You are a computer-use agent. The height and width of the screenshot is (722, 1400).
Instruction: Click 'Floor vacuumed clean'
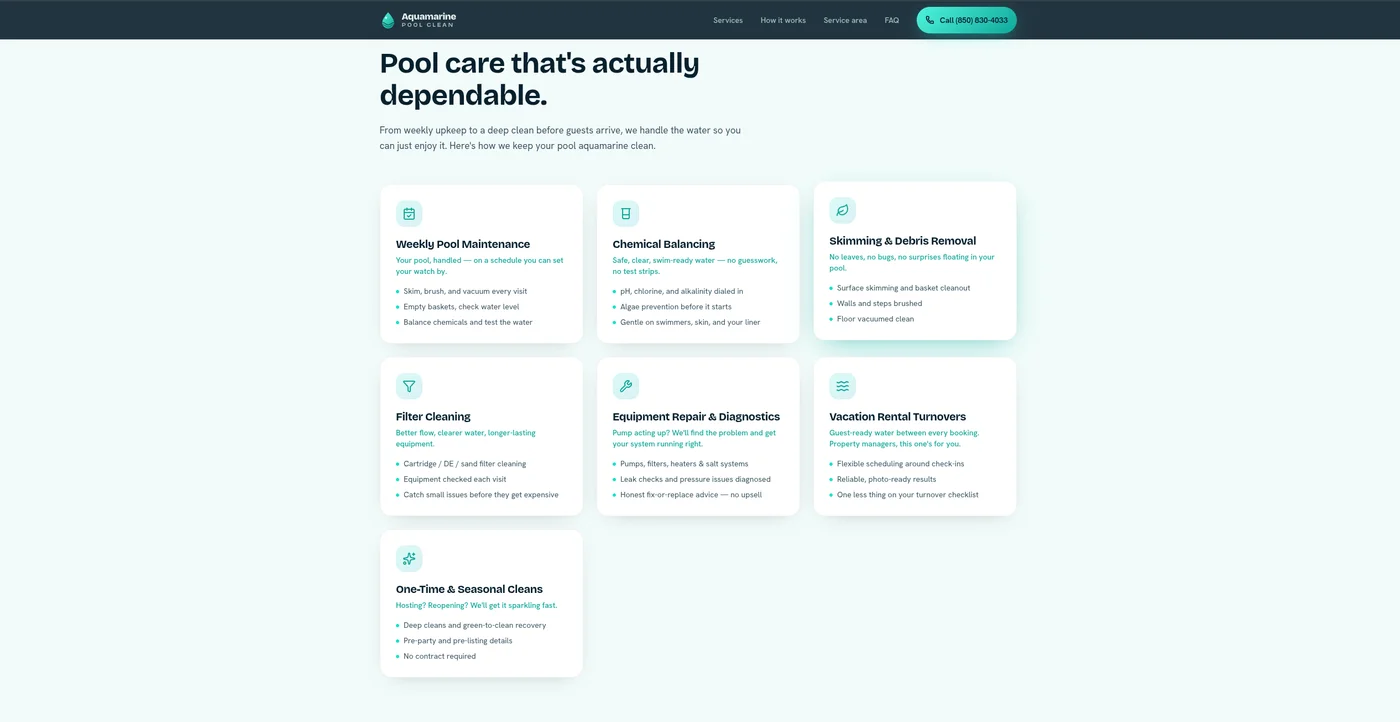[875, 319]
